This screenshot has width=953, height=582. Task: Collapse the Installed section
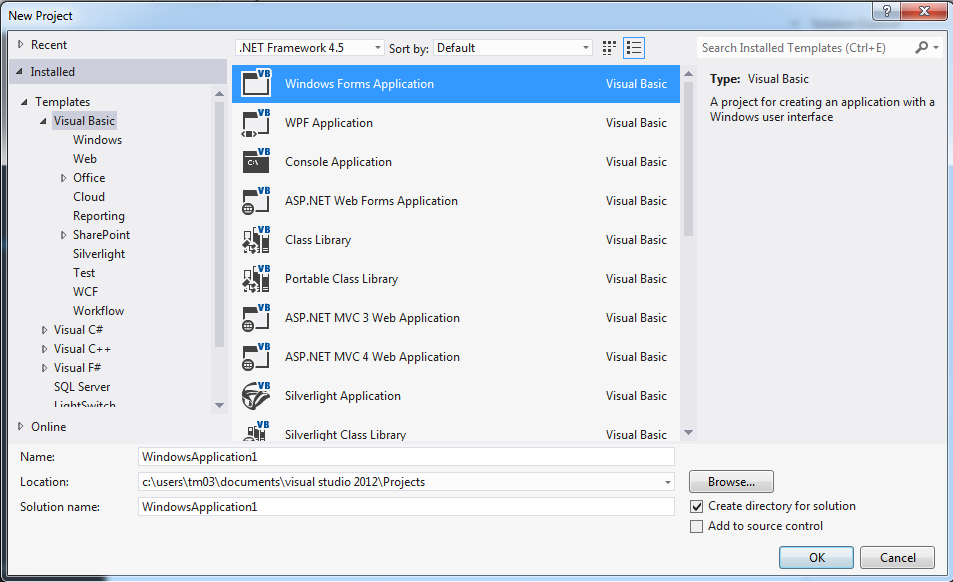pyautogui.click(x=19, y=72)
